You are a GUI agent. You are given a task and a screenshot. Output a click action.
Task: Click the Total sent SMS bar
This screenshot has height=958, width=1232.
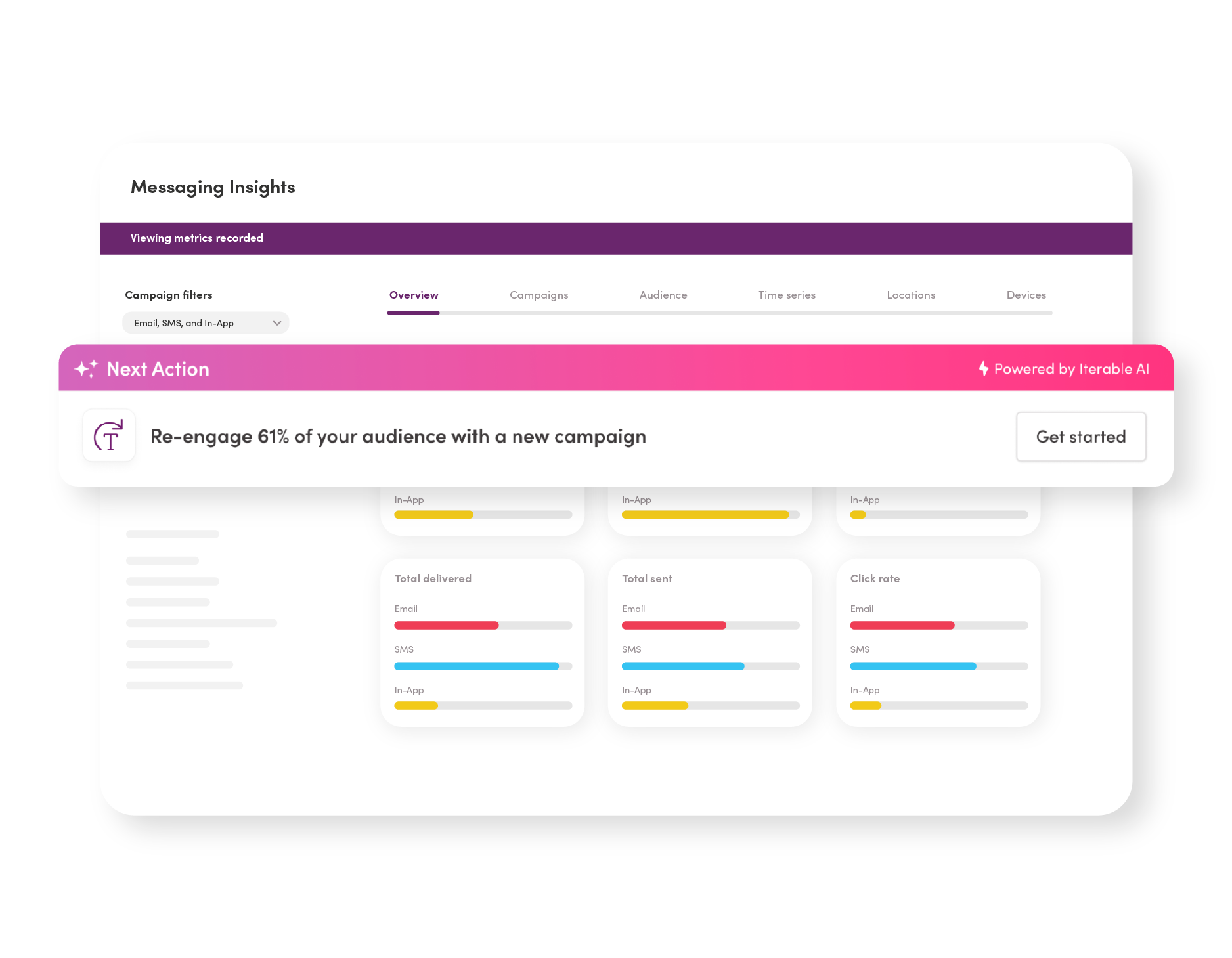click(711, 666)
